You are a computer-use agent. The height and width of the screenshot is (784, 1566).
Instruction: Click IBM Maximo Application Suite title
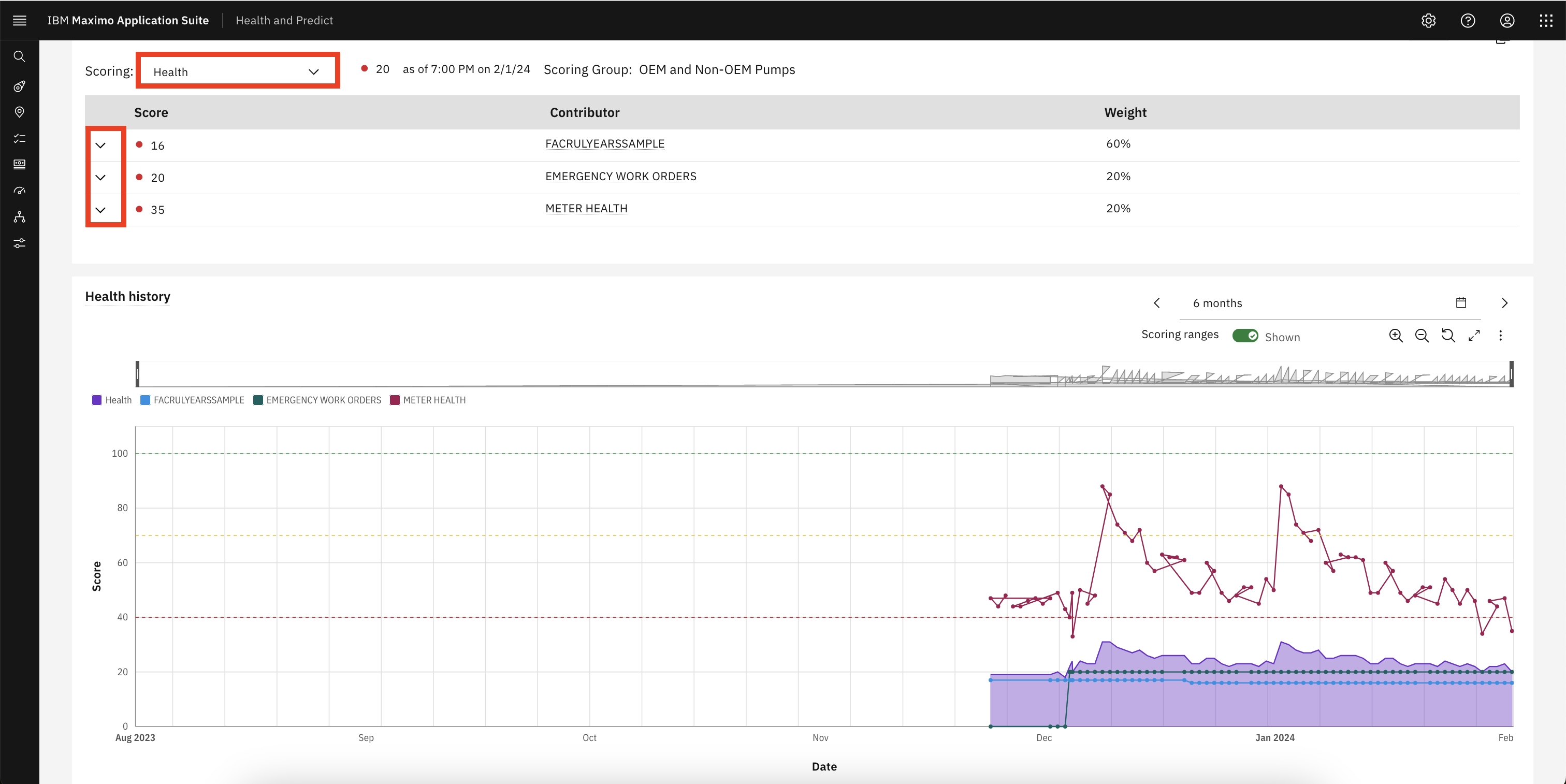[128, 20]
